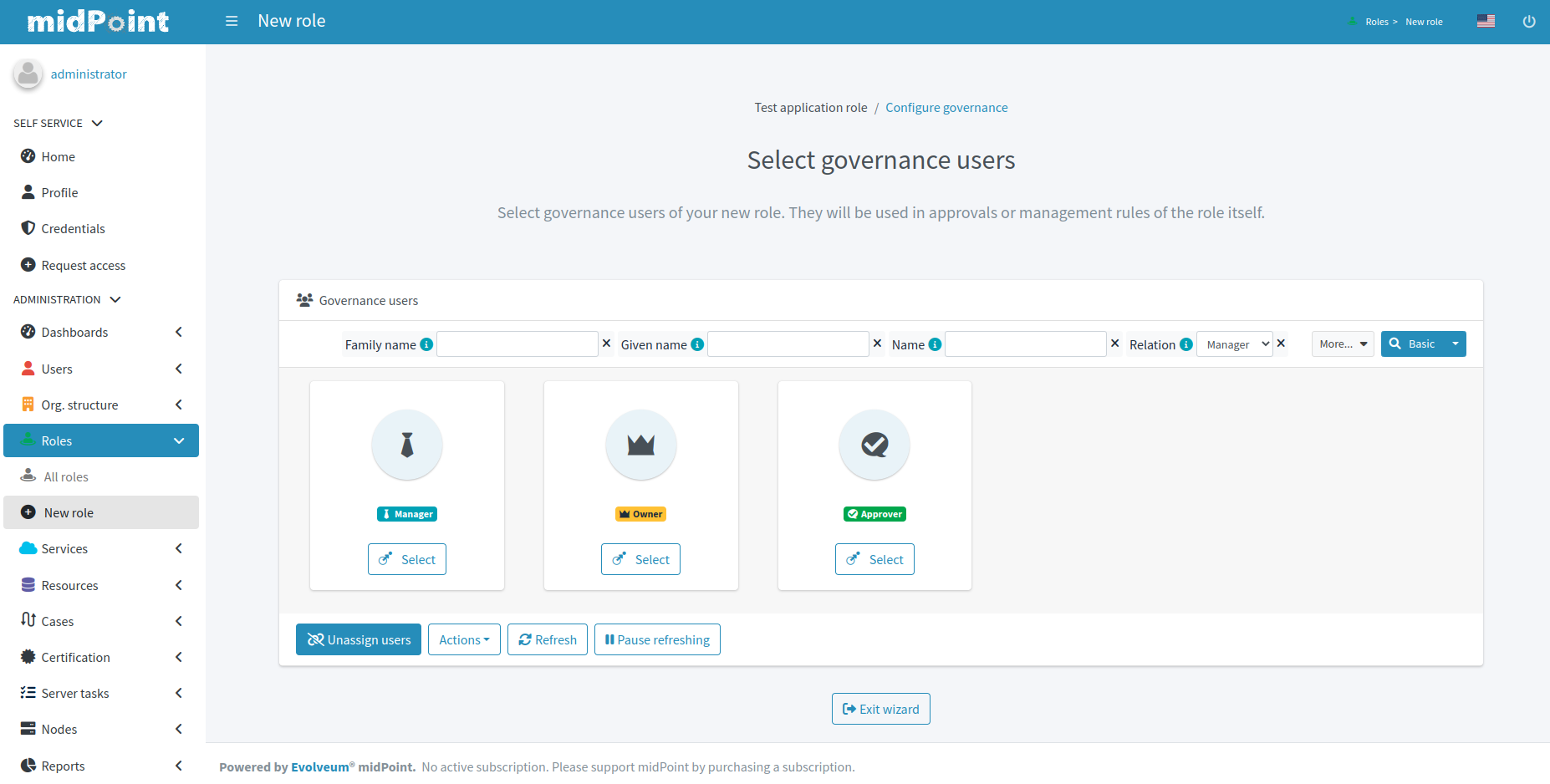Click the Name search input field
This screenshot has width=1550, height=784.
tap(1025, 344)
